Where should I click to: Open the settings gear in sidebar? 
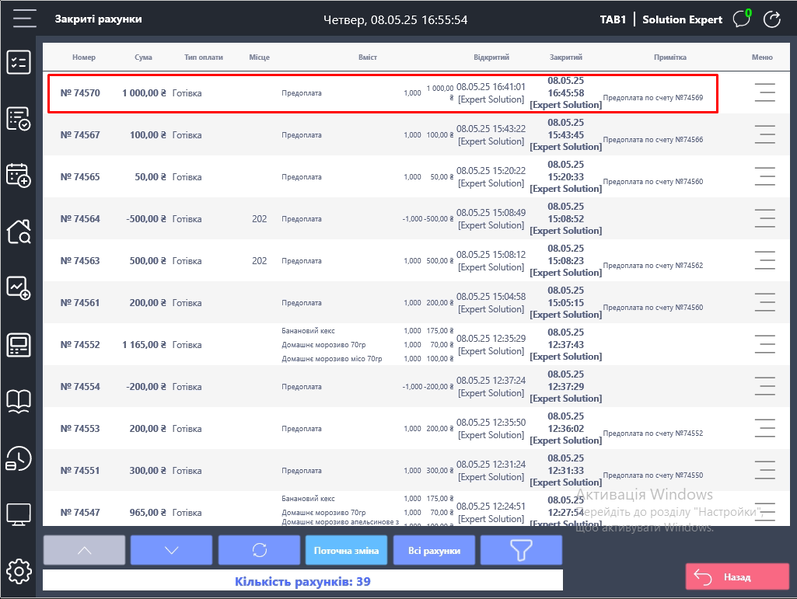[19, 571]
